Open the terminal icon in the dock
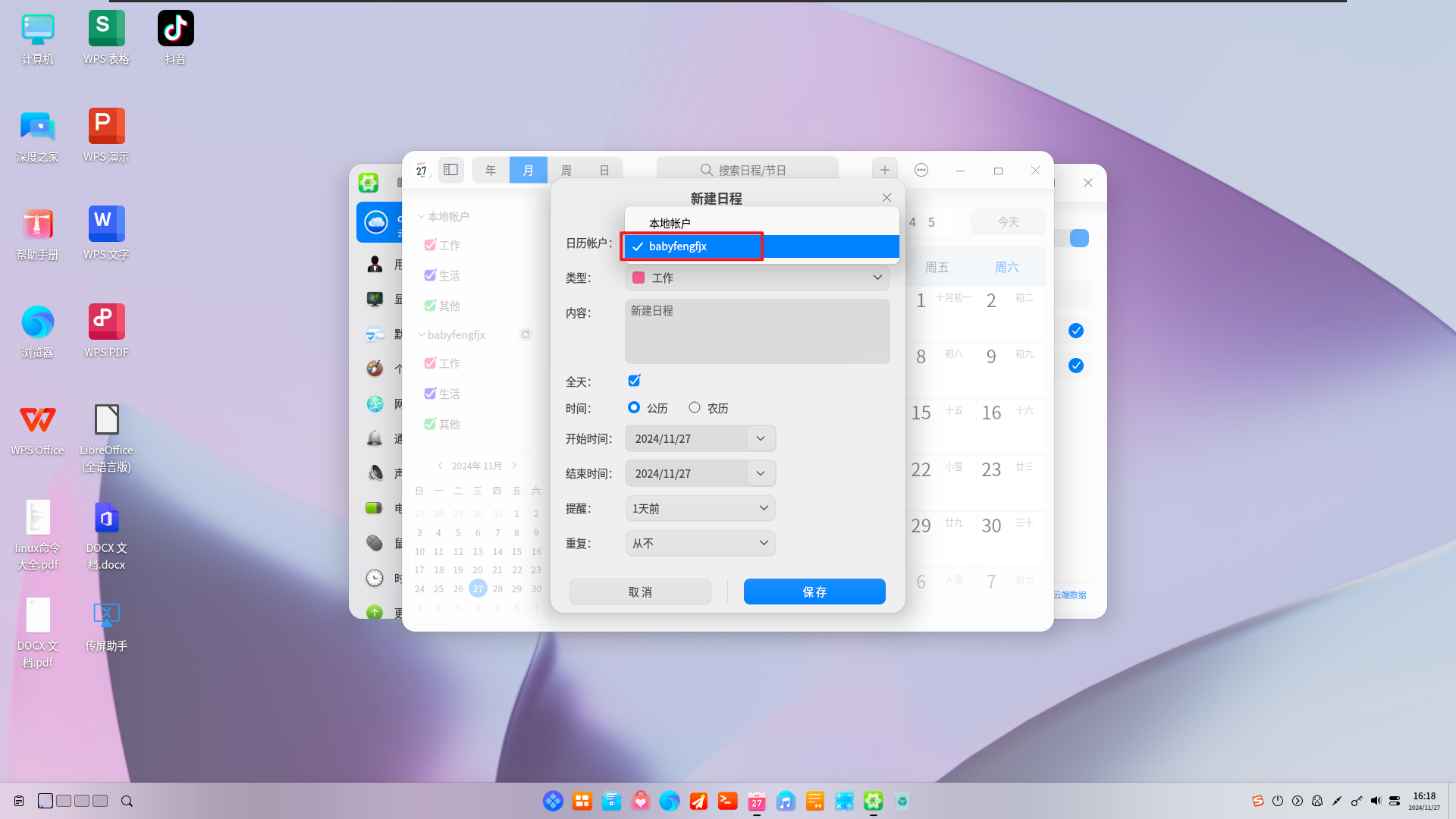This screenshot has height=819, width=1456. (x=727, y=801)
